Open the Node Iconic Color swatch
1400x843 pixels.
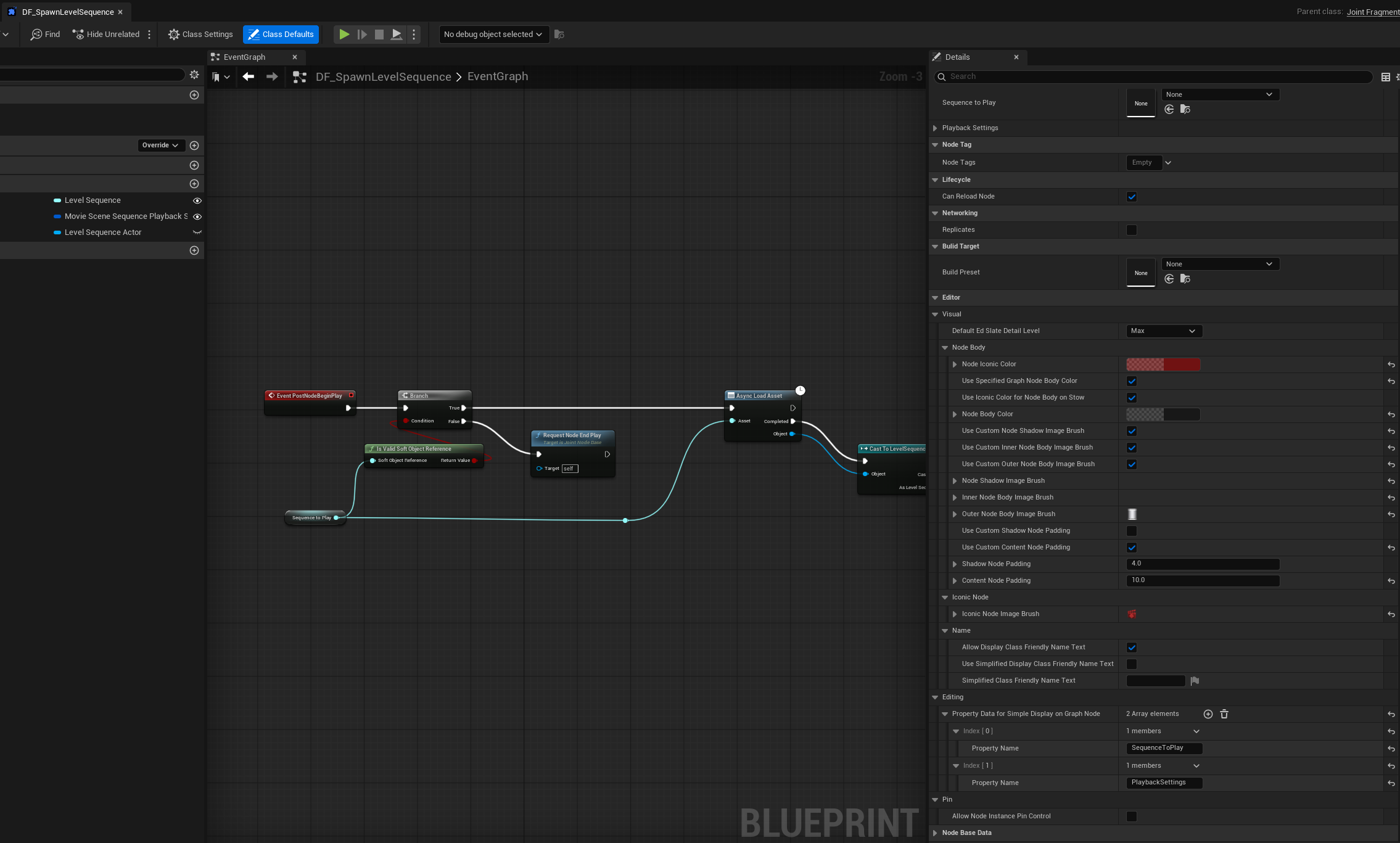click(1163, 364)
